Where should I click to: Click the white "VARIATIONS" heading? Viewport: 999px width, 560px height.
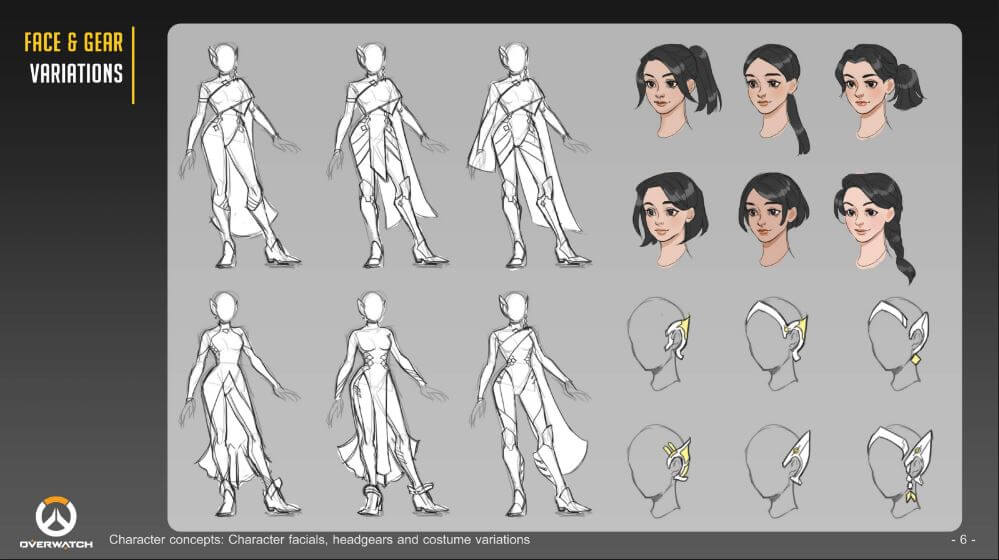tap(76, 74)
